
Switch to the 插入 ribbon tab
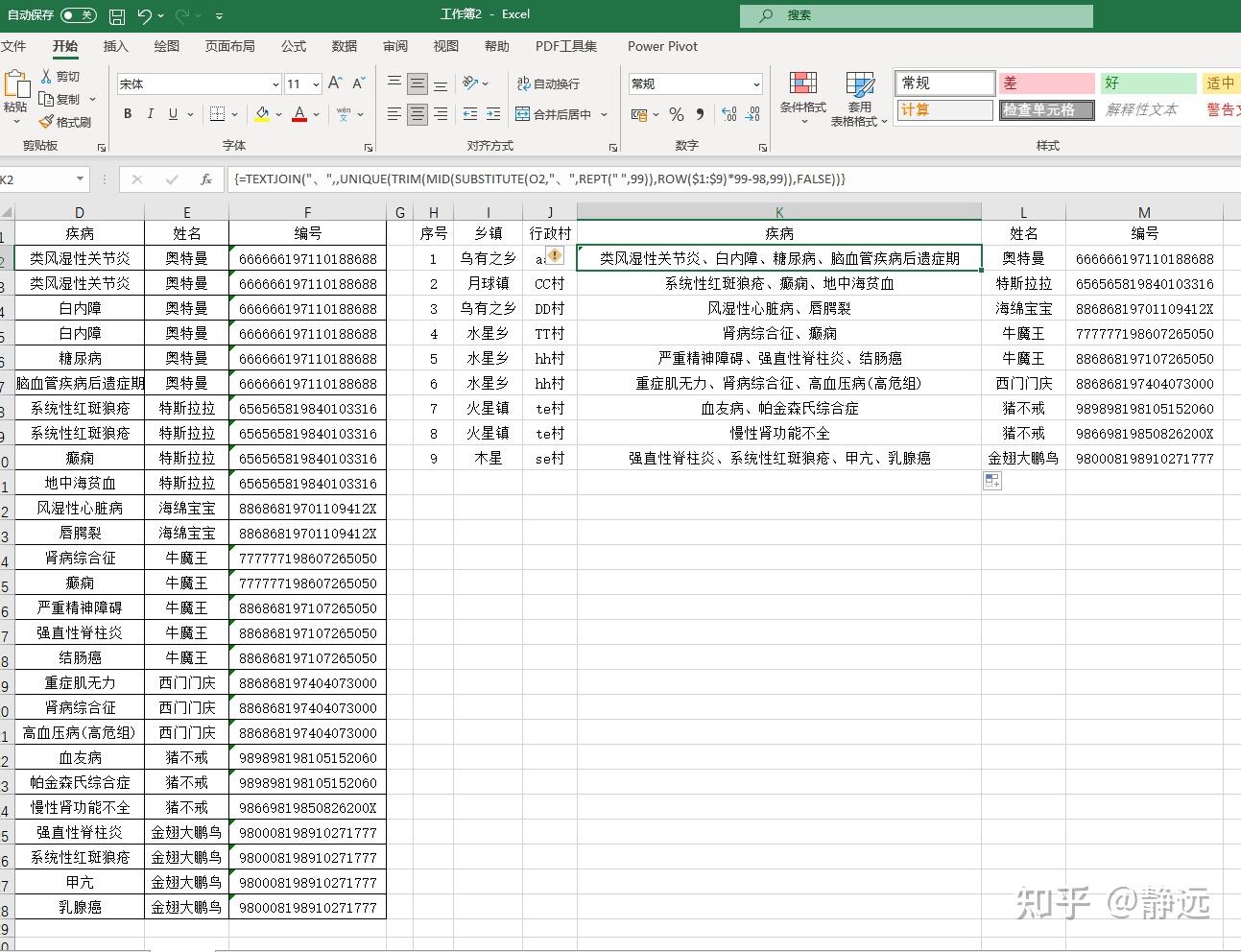click(x=115, y=46)
